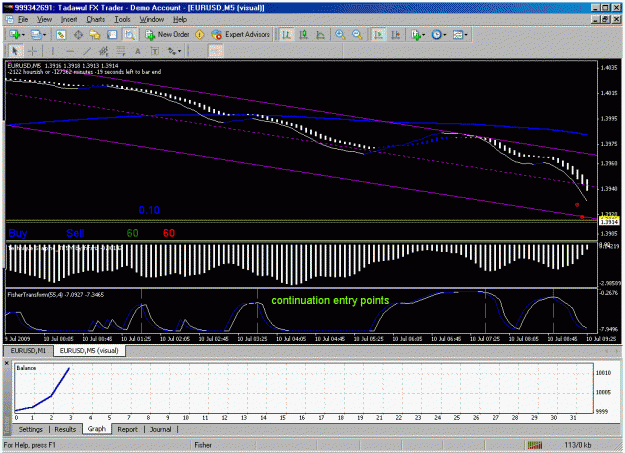
Task: Select the Horizontal Line tool
Action: [70, 51]
